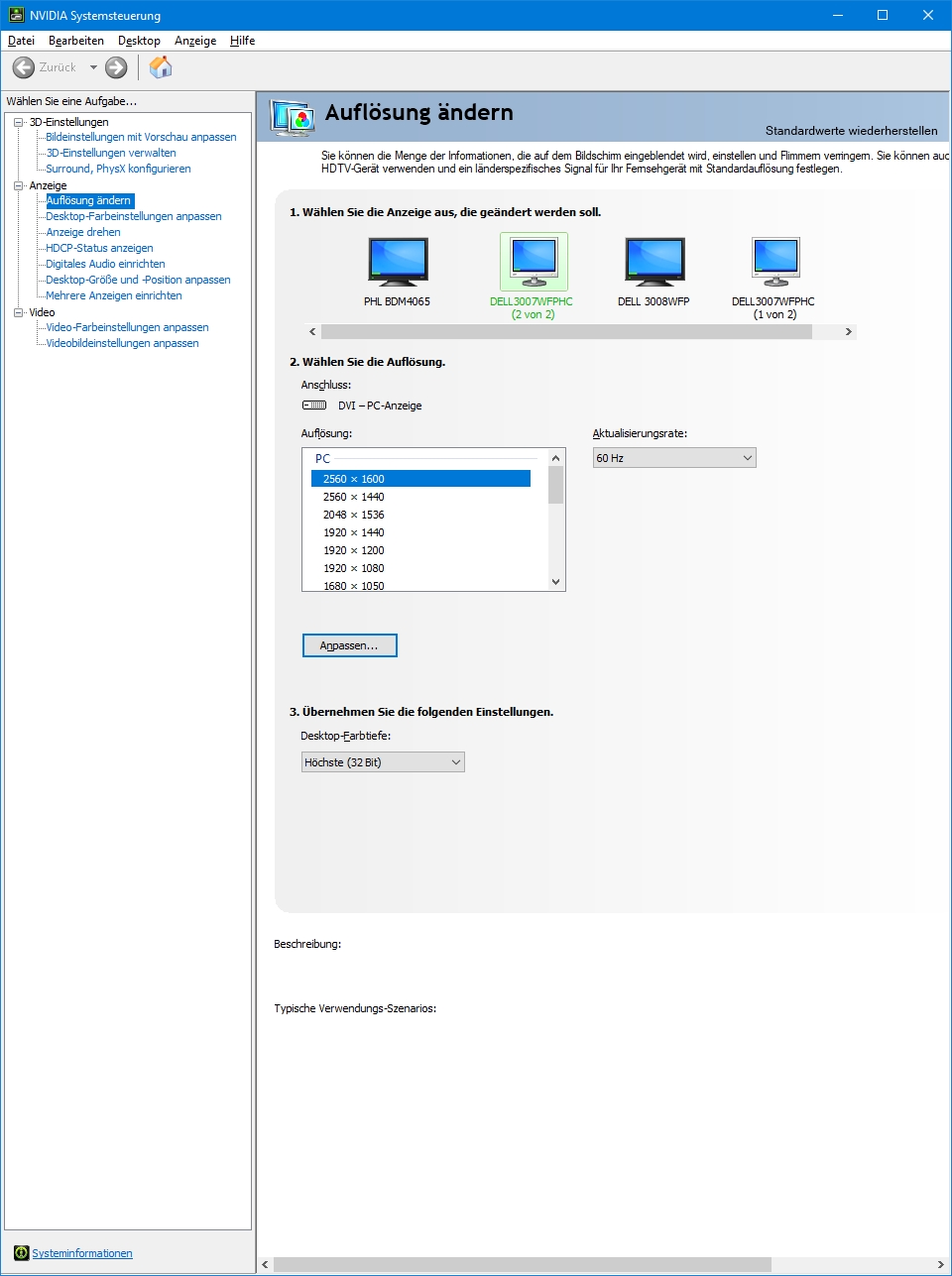Open Mehrere Anzeigen einrichten
Image resolution: width=952 pixels, height=1276 pixels.
coord(114,295)
